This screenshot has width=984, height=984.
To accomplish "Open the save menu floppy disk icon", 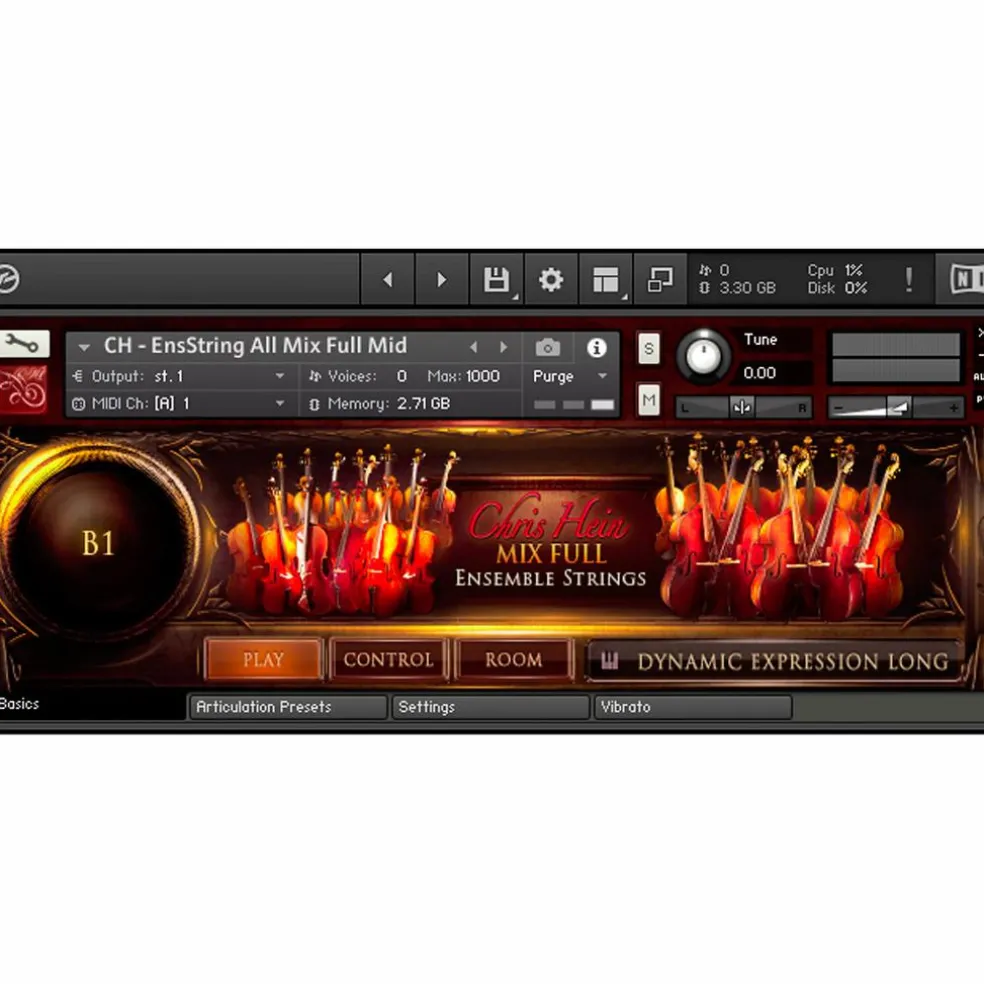I will click(496, 279).
